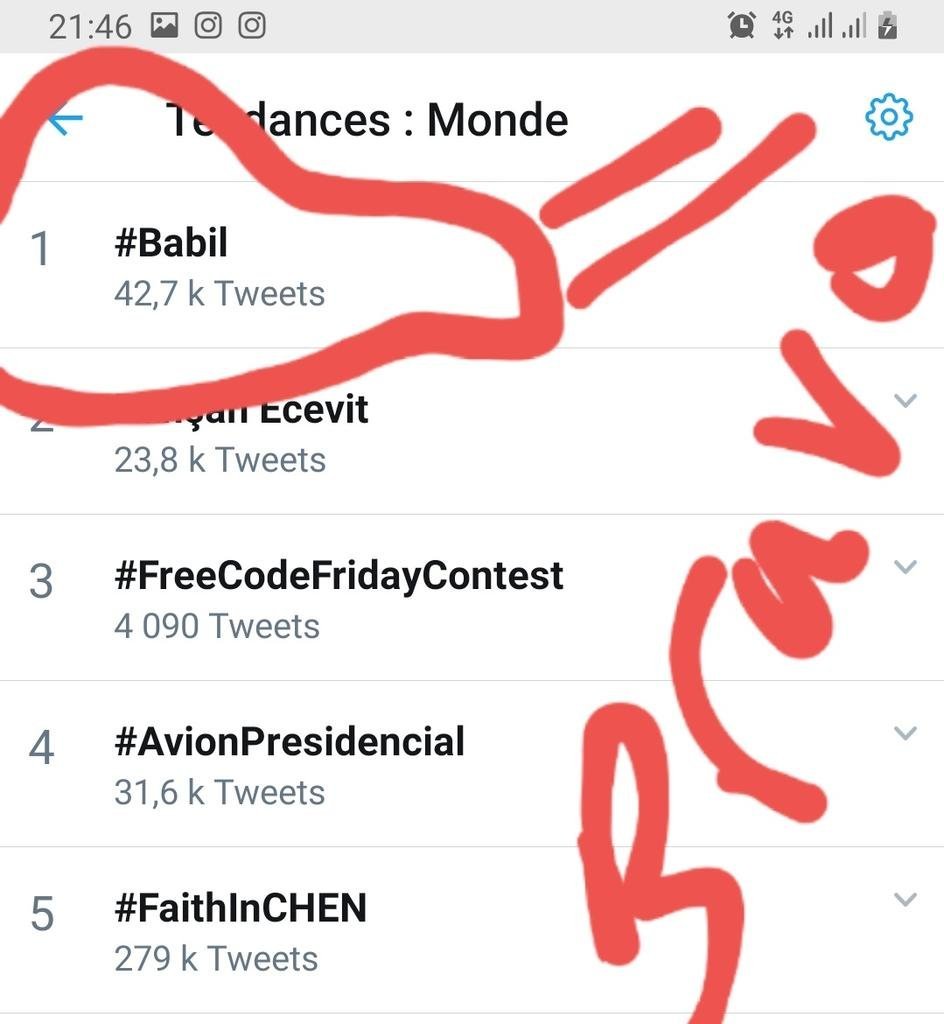The width and height of the screenshot is (944, 1024).
Task: View the #AvionPresidencial trend
Action: pos(290,742)
